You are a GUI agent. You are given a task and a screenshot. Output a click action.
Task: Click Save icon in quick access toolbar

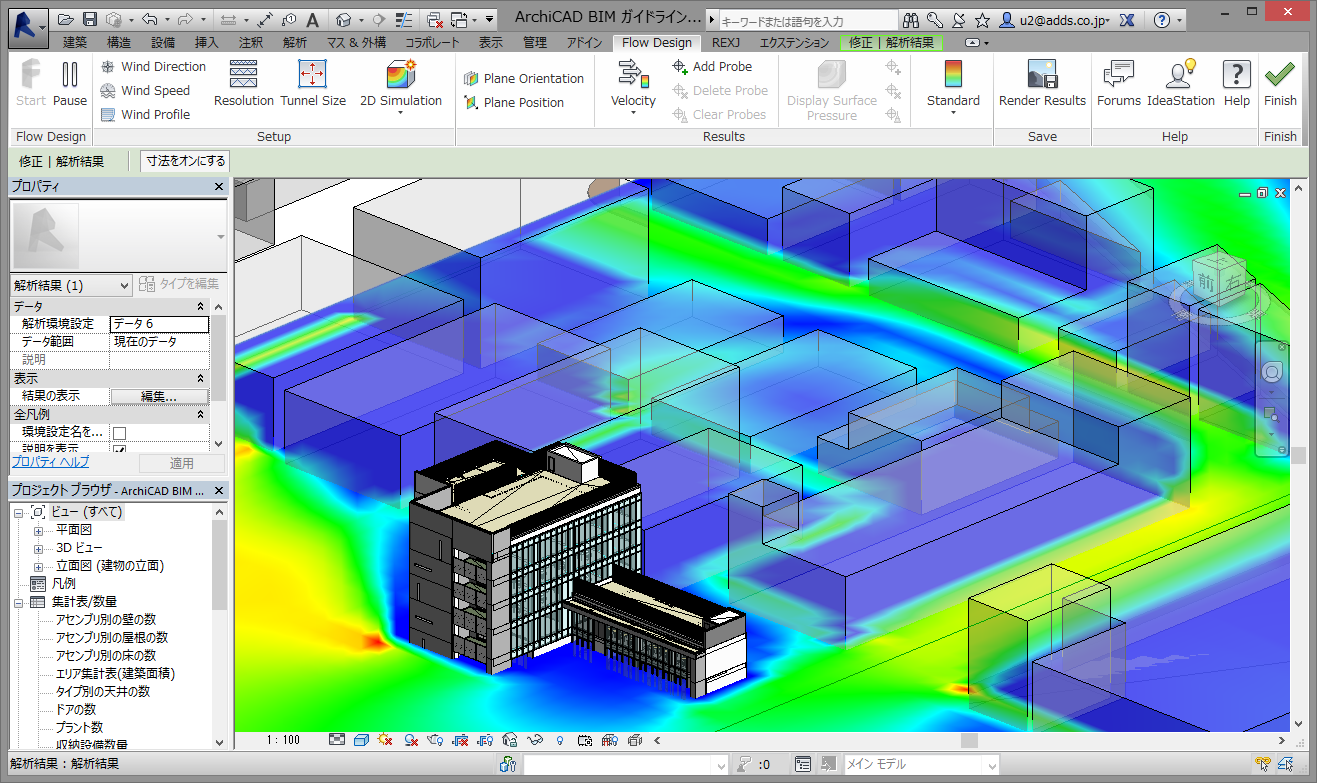[90, 20]
